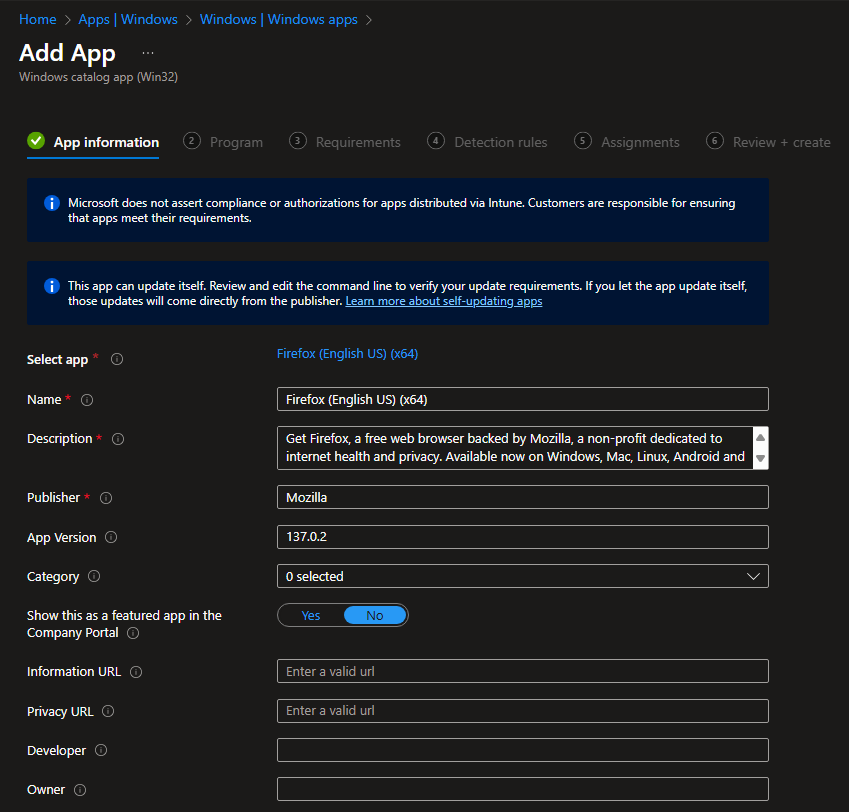Viewport: 849px width, 812px height.
Task: Click the Information URL info icon
Action: click(x=136, y=672)
